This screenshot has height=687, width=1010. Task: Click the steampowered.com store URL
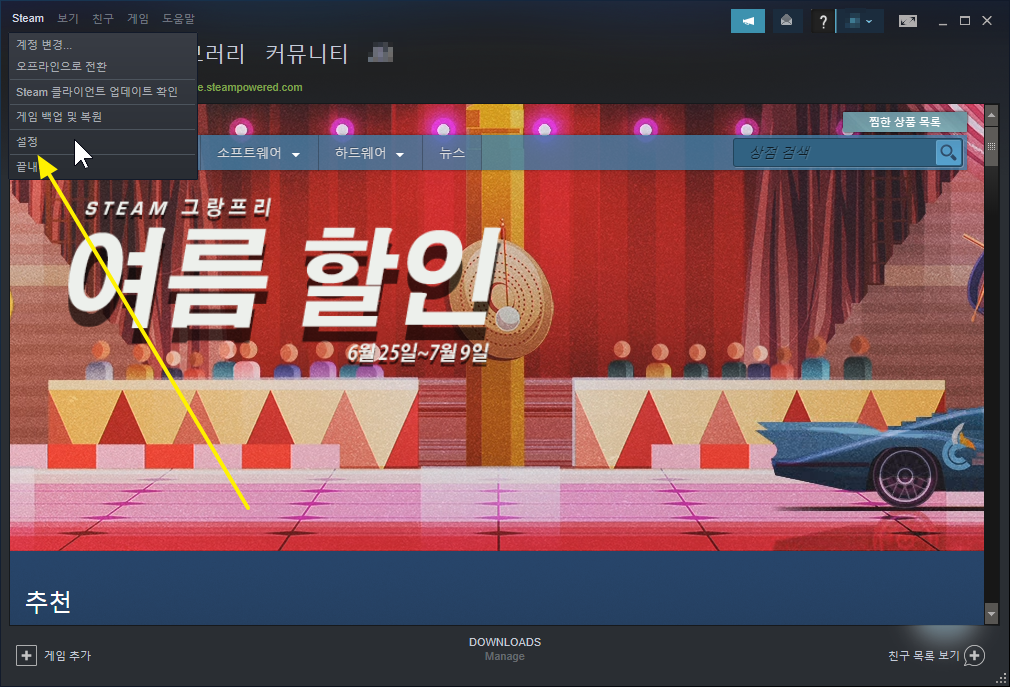250,88
